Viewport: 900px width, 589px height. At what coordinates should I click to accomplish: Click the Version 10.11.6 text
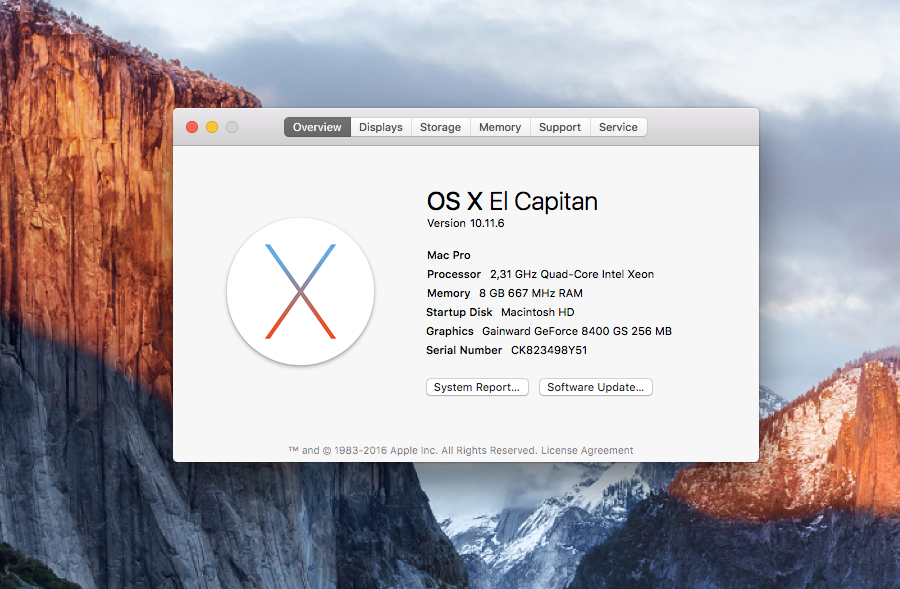465,223
